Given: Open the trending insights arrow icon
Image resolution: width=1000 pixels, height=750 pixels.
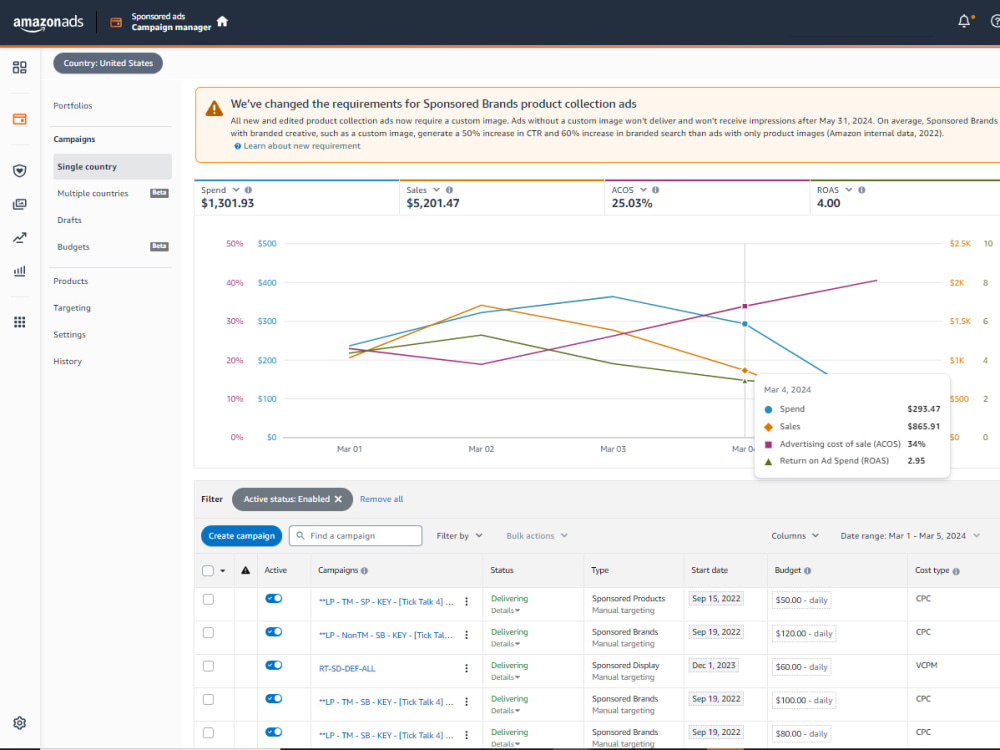Looking at the screenshot, I should pos(20,238).
